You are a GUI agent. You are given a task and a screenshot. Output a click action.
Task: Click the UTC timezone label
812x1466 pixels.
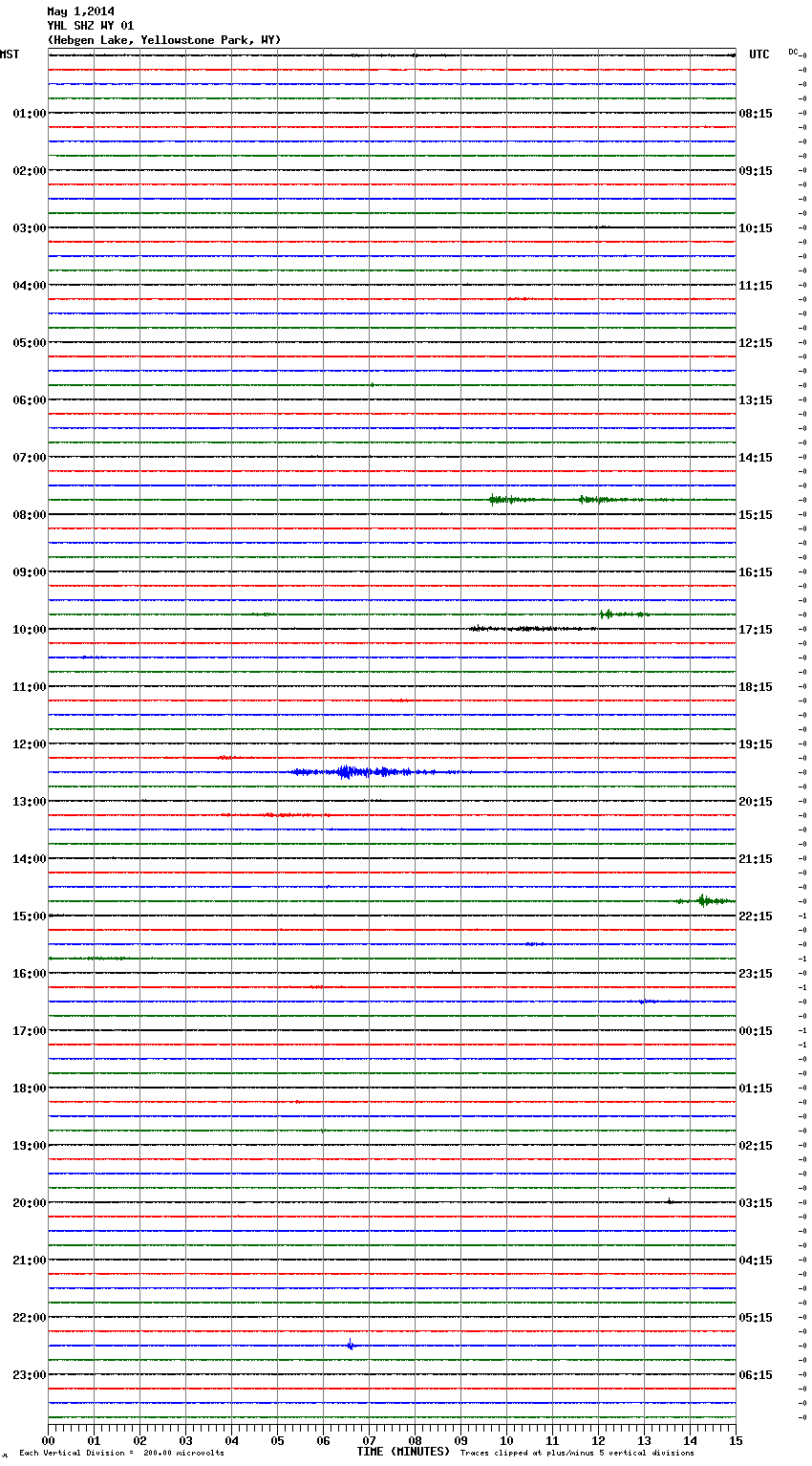[759, 54]
